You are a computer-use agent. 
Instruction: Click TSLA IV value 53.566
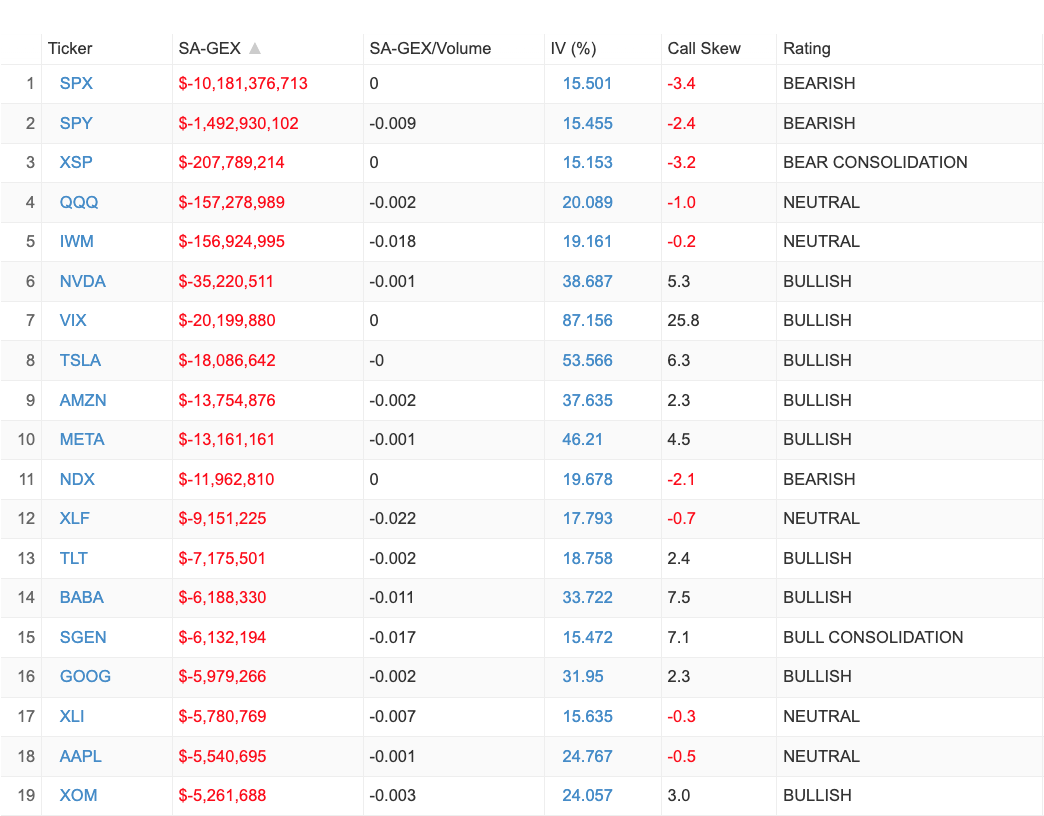coord(587,361)
